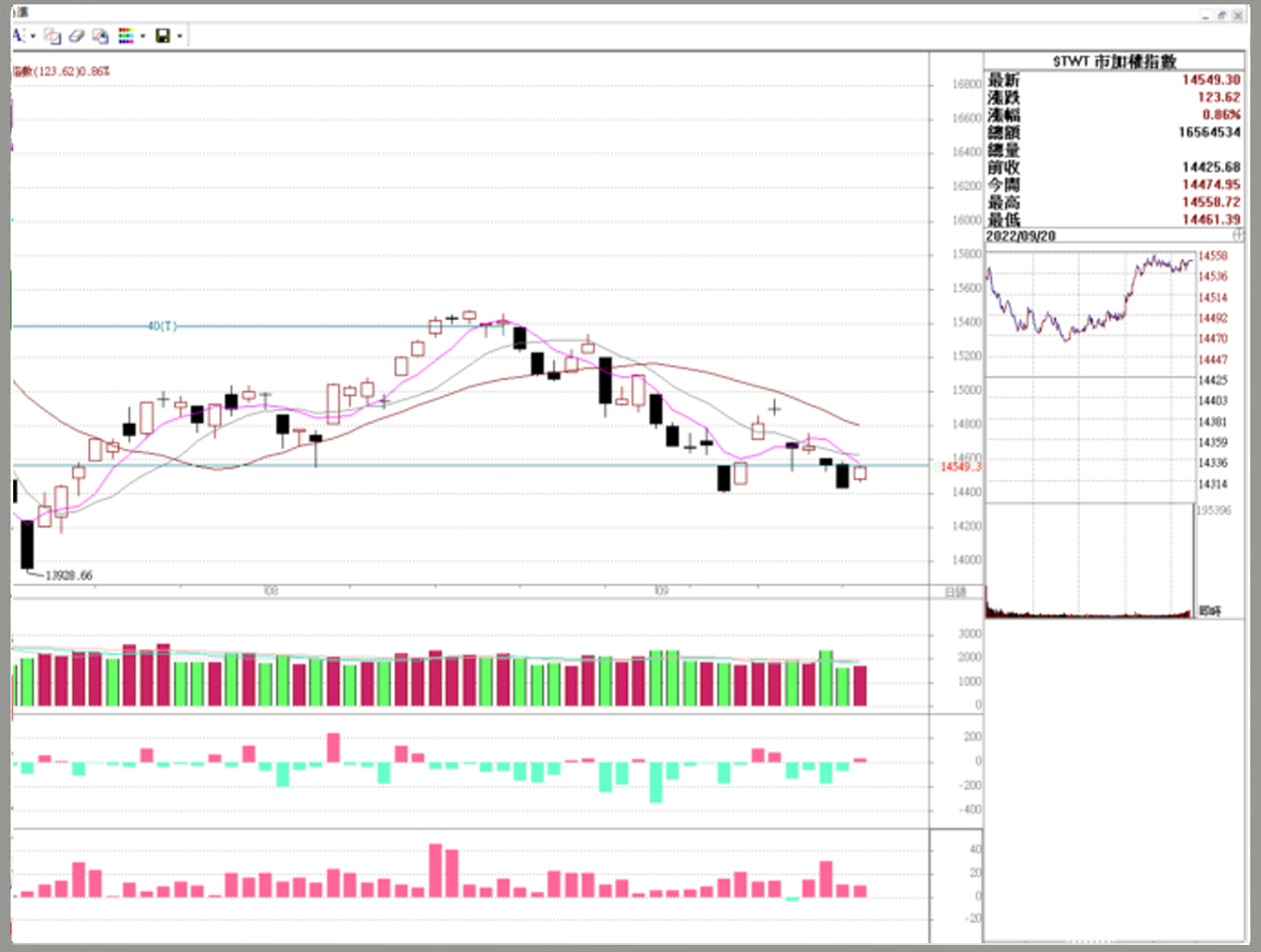The image size is (1261, 952).
Task: Click the low value 14461.39
Action: pos(1211,219)
